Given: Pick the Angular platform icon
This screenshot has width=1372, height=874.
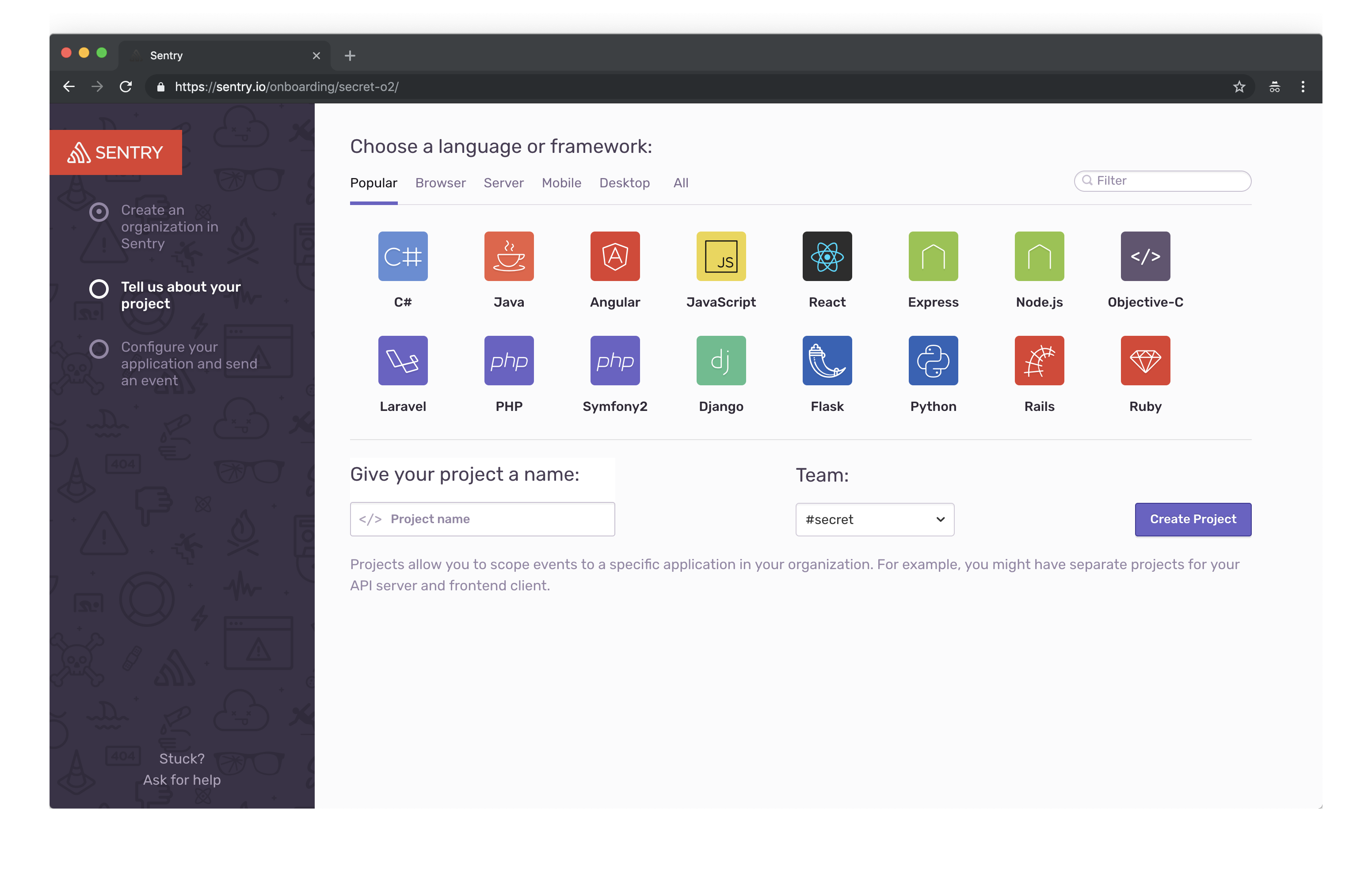Looking at the screenshot, I should (x=615, y=256).
